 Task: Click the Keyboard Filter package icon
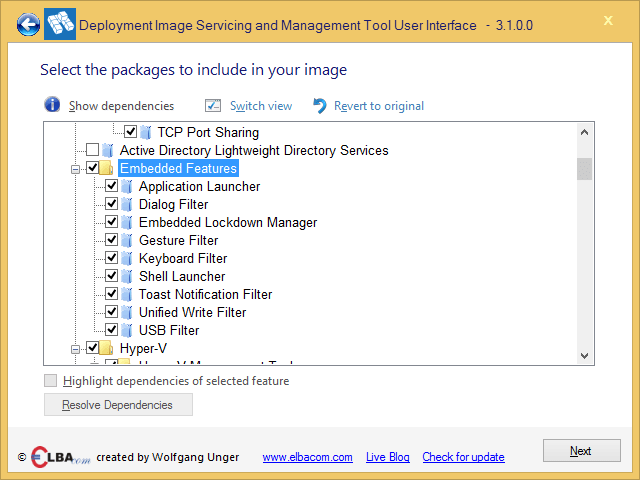(x=127, y=258)
